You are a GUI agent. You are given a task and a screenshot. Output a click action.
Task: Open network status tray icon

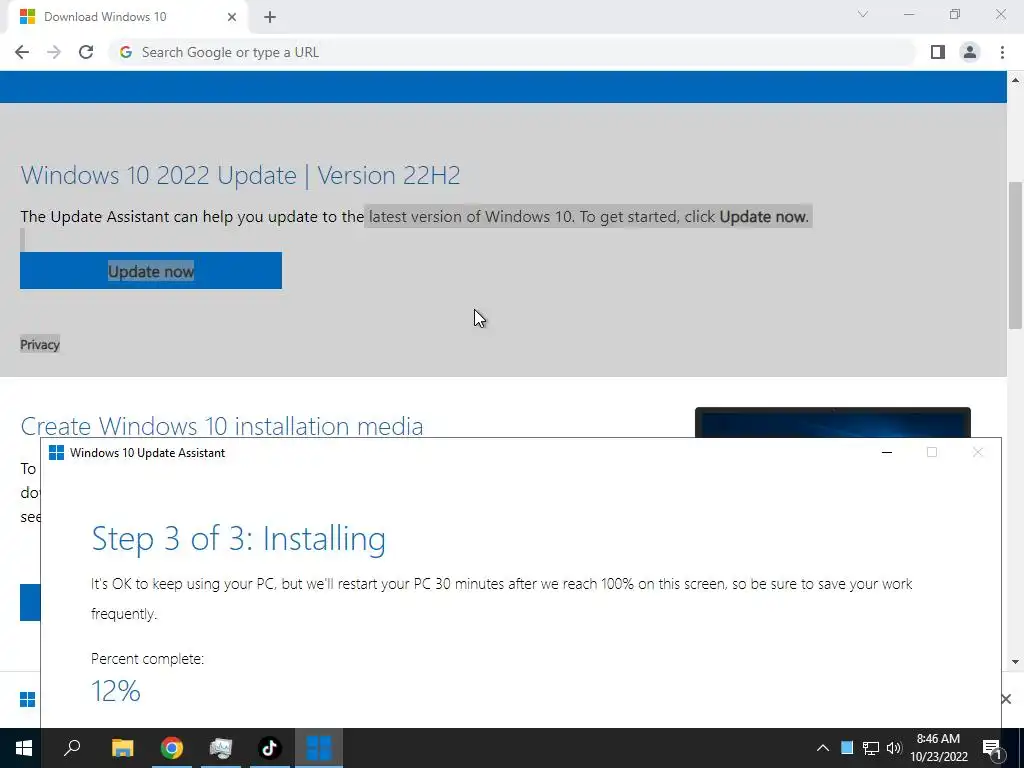(871, 748)
